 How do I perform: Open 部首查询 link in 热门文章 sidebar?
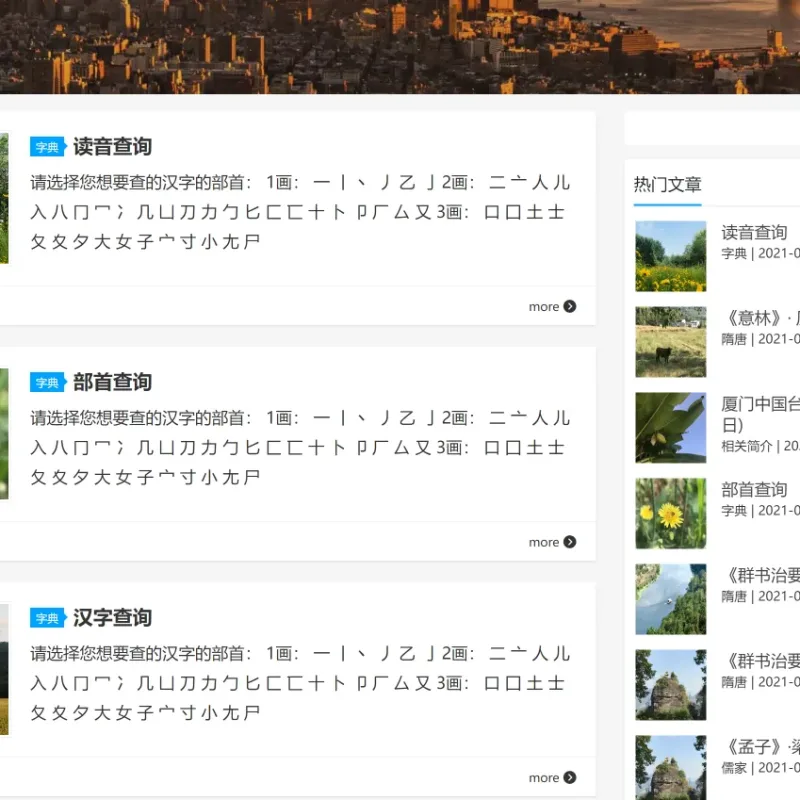tap(754, 490)
